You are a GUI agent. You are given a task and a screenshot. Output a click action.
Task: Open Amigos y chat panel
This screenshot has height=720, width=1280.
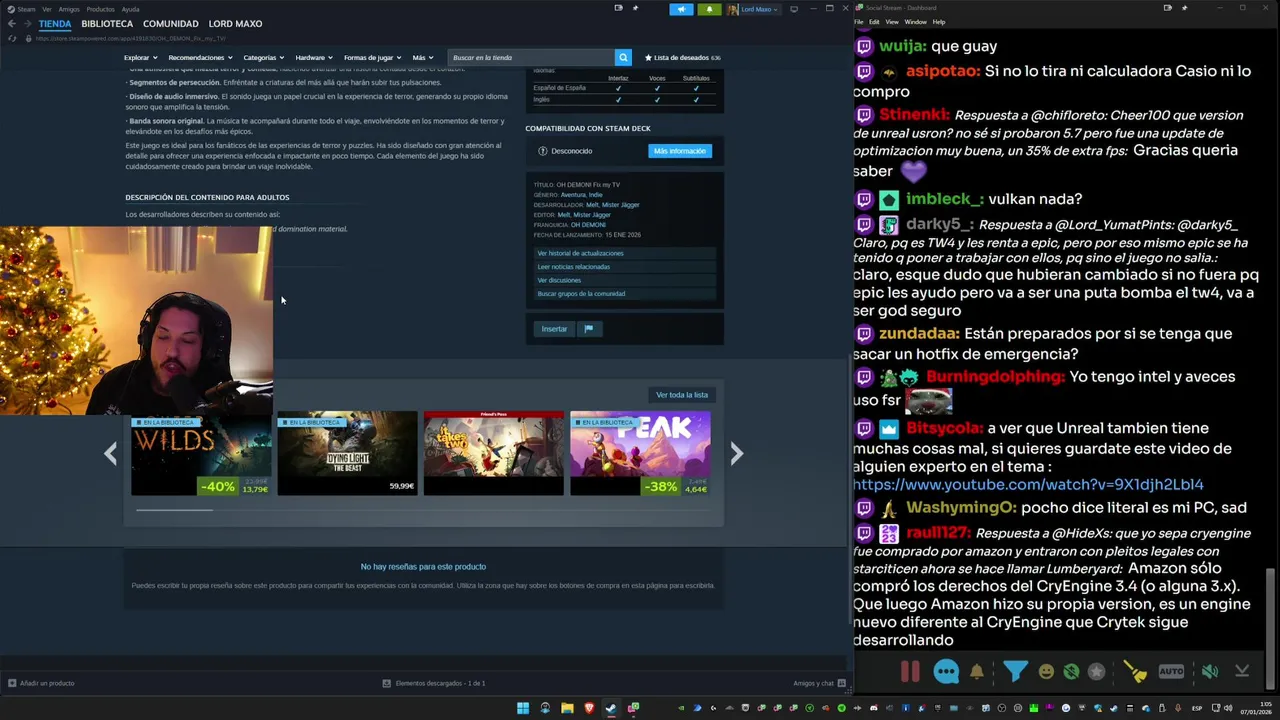point(818,683)
